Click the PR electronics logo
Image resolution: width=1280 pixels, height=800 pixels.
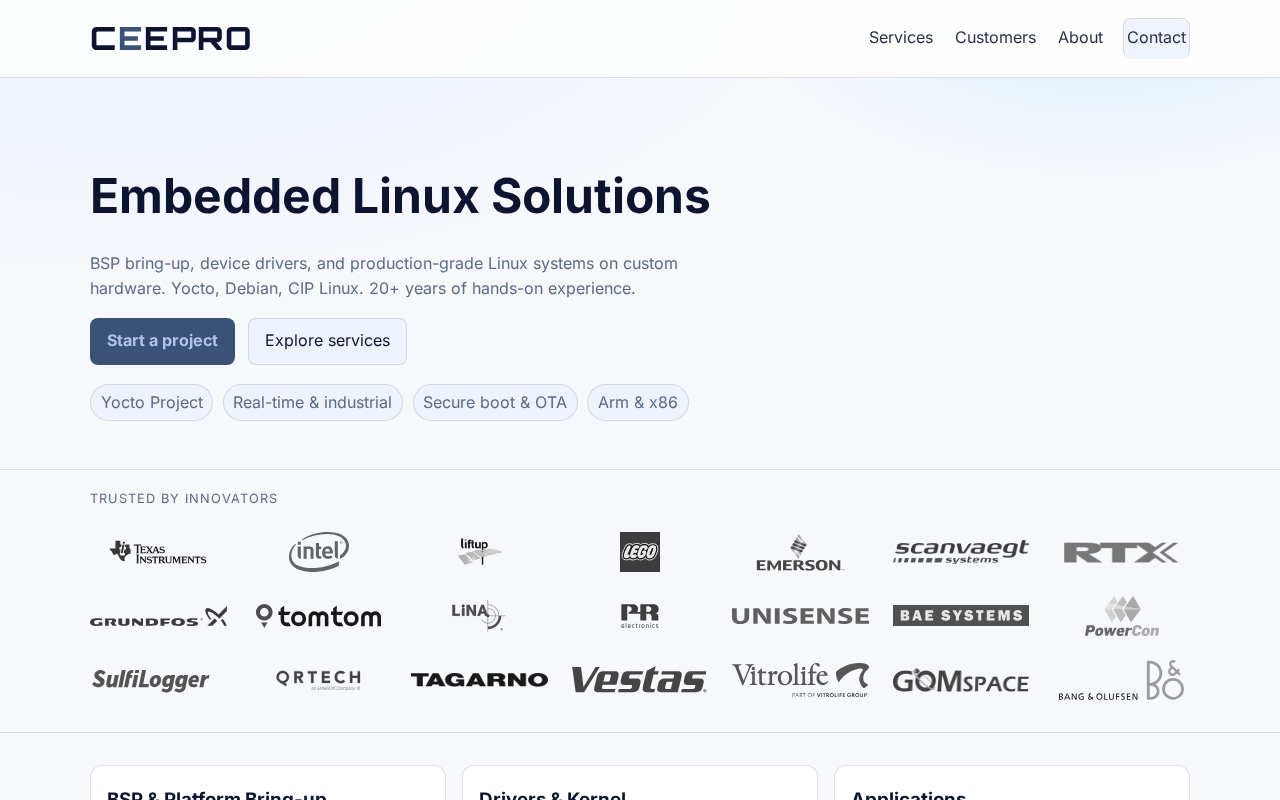[x=640, y=616]
